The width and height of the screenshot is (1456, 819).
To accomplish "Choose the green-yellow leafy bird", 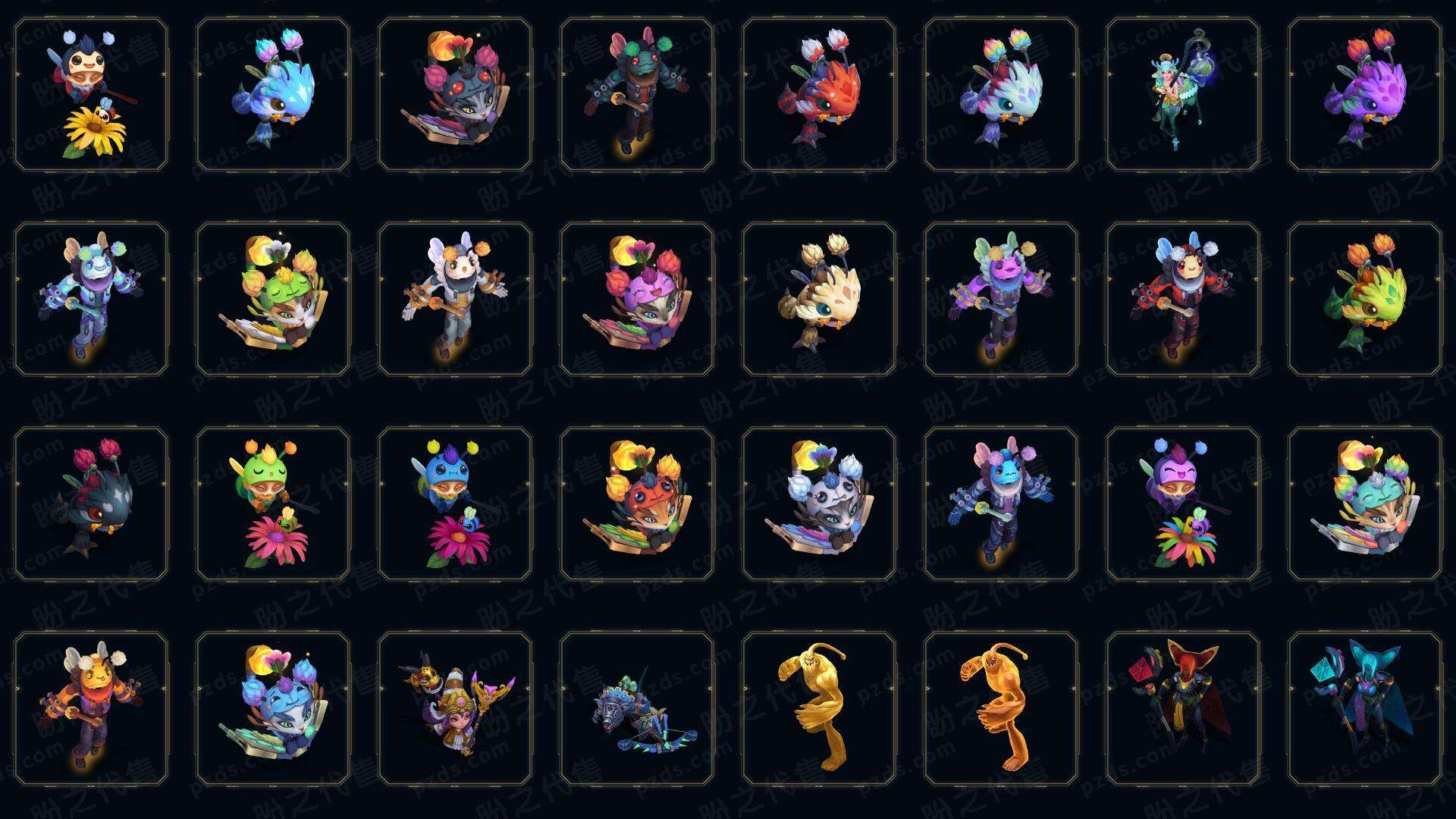I will click(1365, 299).
